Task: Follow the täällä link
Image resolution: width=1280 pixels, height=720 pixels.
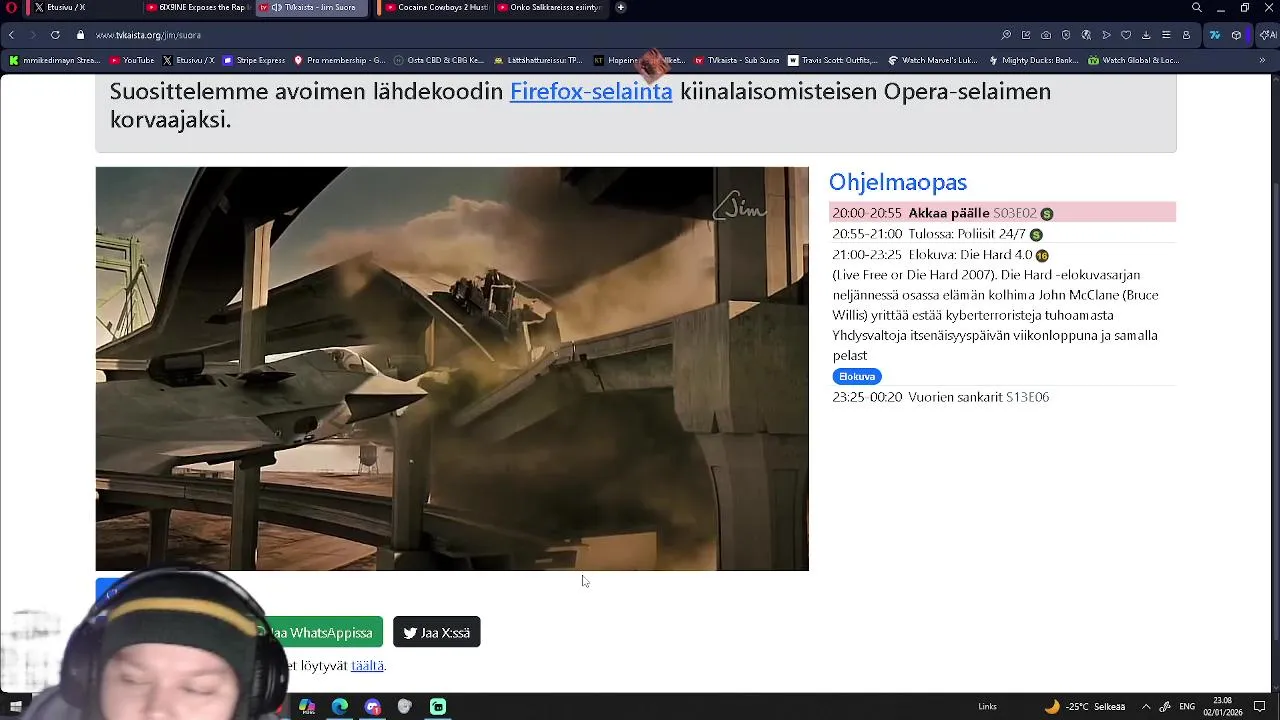Action: pyautogui.click(x=367, y=665)
